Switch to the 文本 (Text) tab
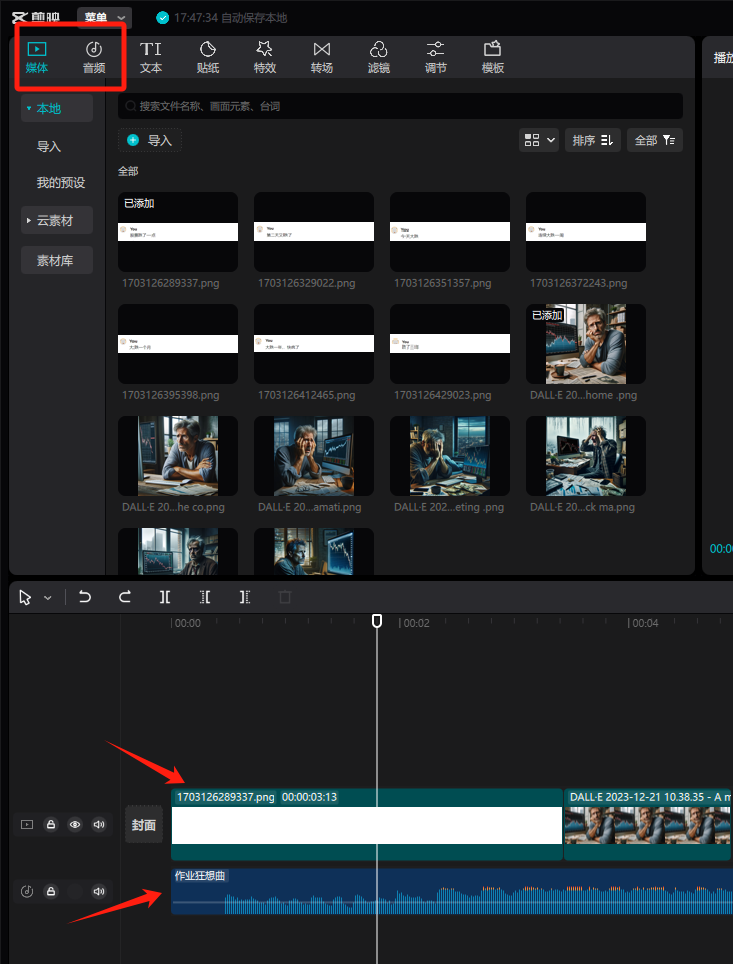Viewport: 733px width, 964px height. (151, 58)
